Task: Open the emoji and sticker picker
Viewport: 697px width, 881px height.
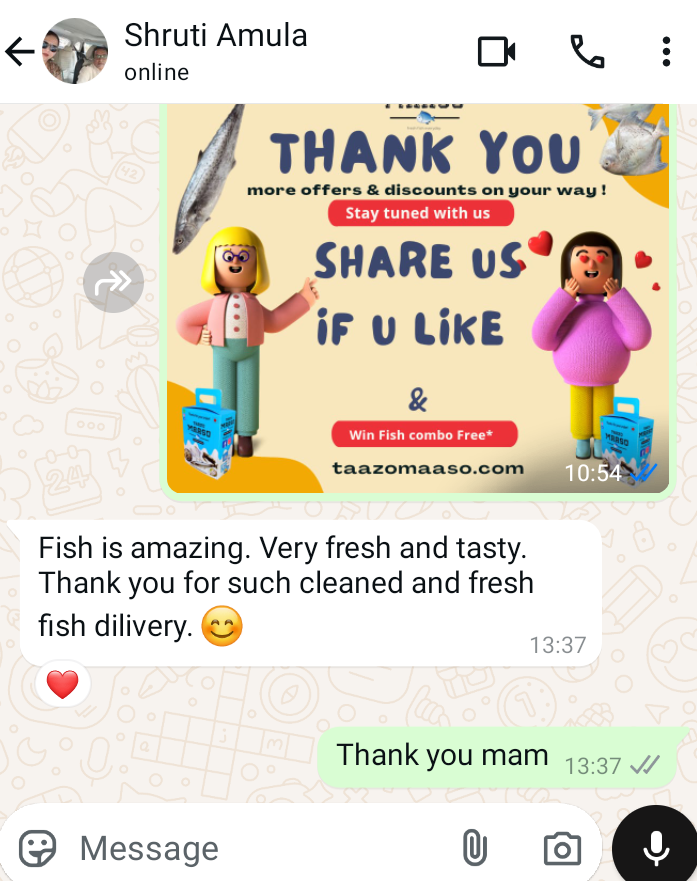Action: pyautogui.click(x=37, y=848)
